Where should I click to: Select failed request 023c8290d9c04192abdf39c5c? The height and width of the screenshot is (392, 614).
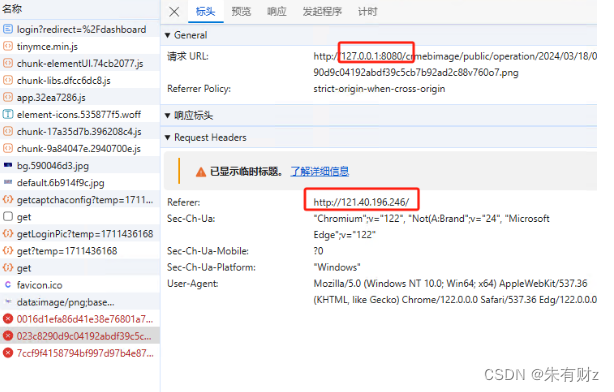click(80, 336)
